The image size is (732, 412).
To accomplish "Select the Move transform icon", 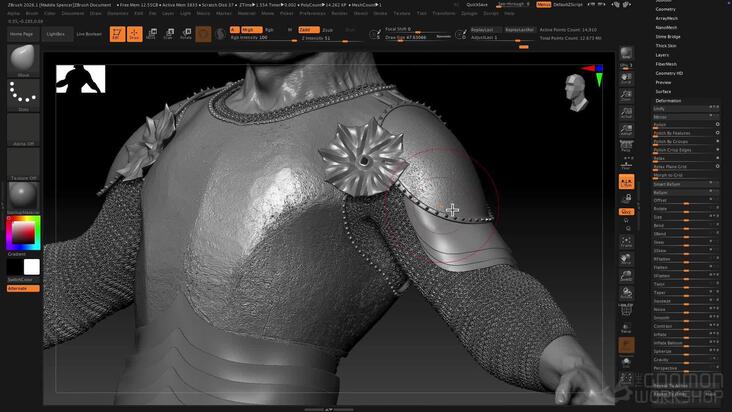I will (x=151, y=34).
